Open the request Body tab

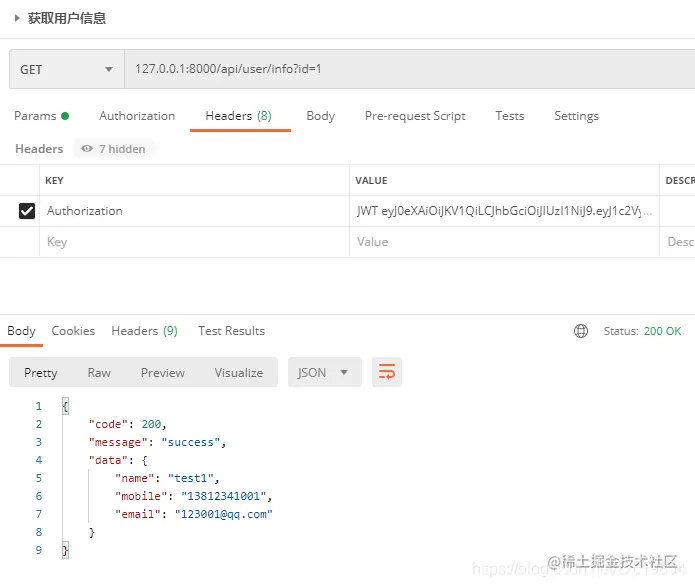point(320,116)
